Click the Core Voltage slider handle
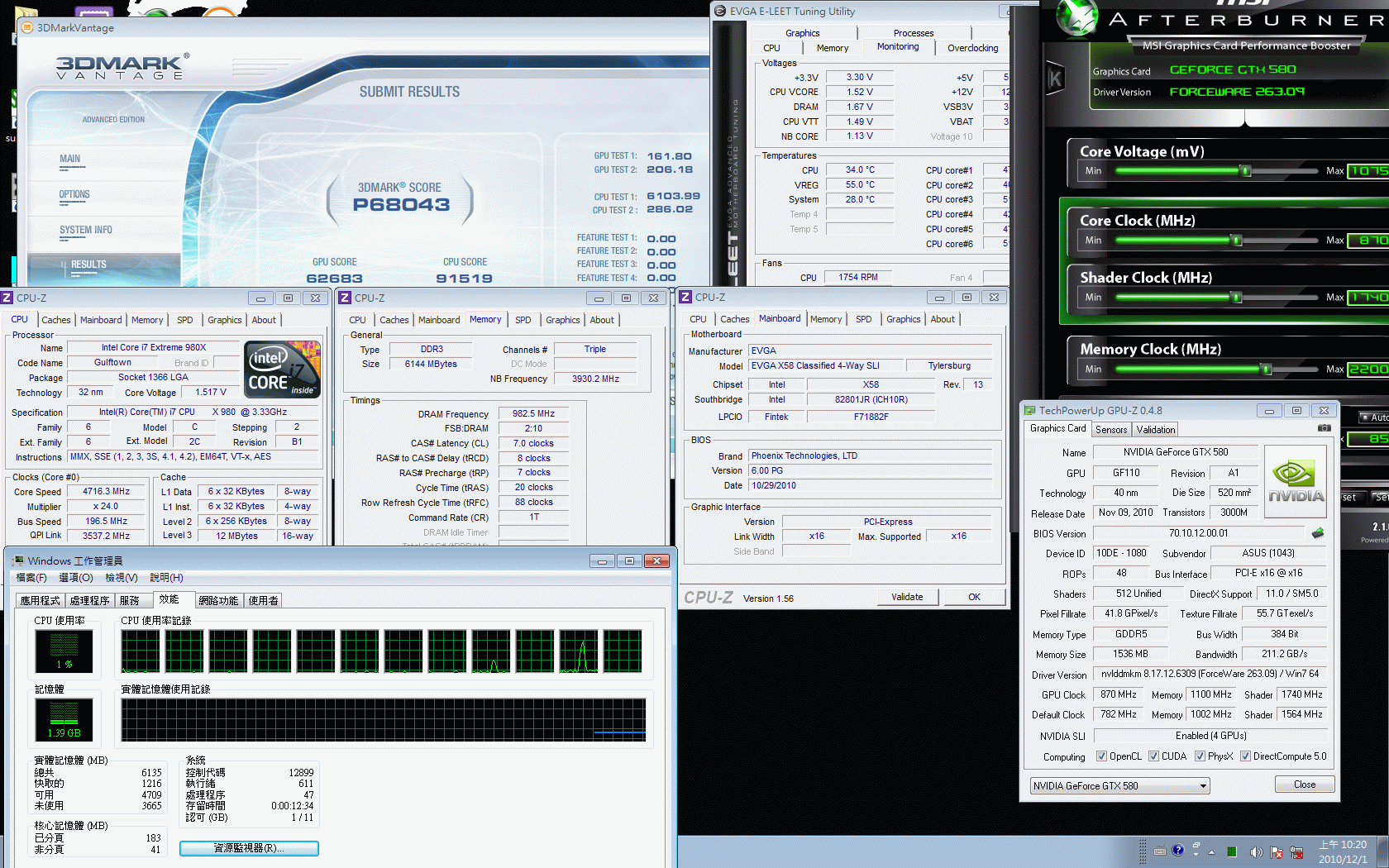The width and height of the screenshot is (1389, 868). [x=1245, y=170]
